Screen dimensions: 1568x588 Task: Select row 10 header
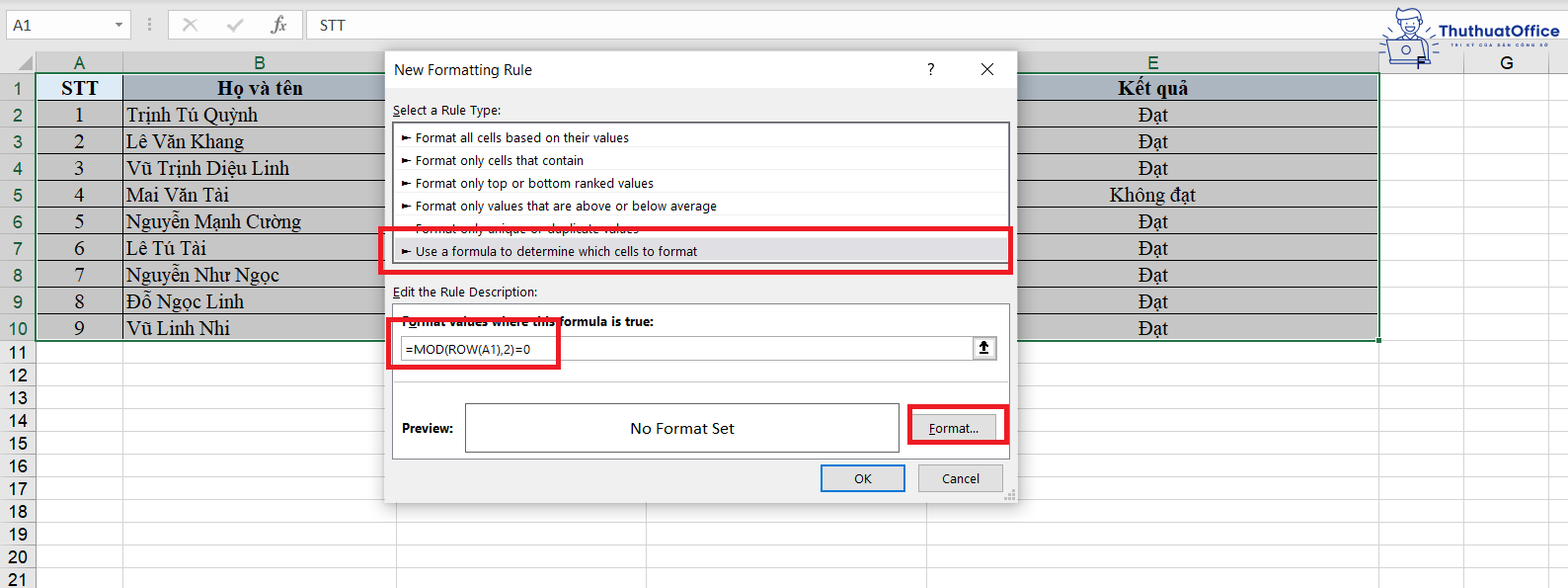pyautogui.click(x=17, y=328)
